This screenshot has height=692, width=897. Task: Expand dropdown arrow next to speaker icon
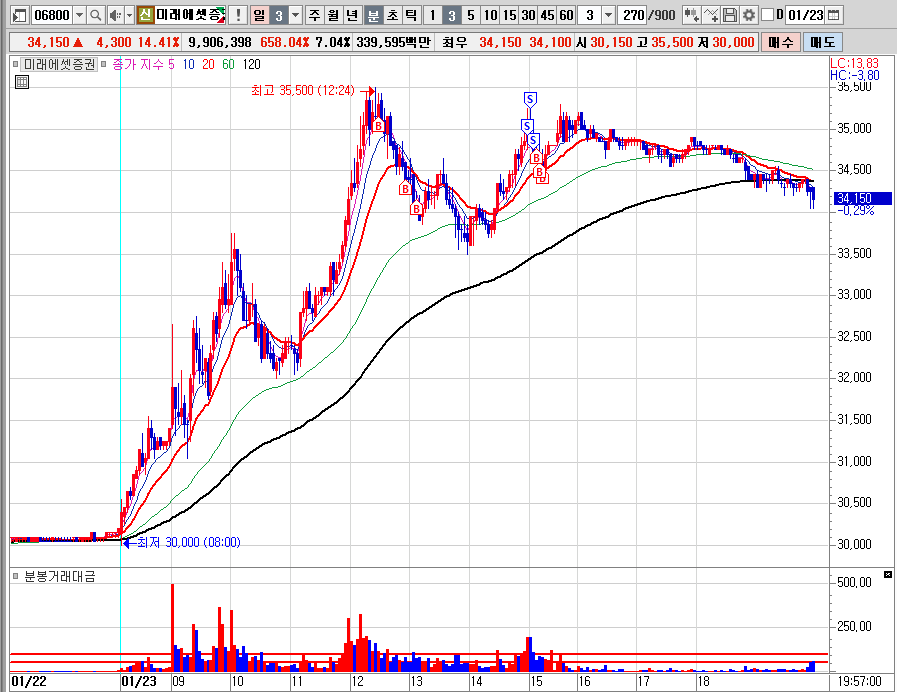[128, 15]
